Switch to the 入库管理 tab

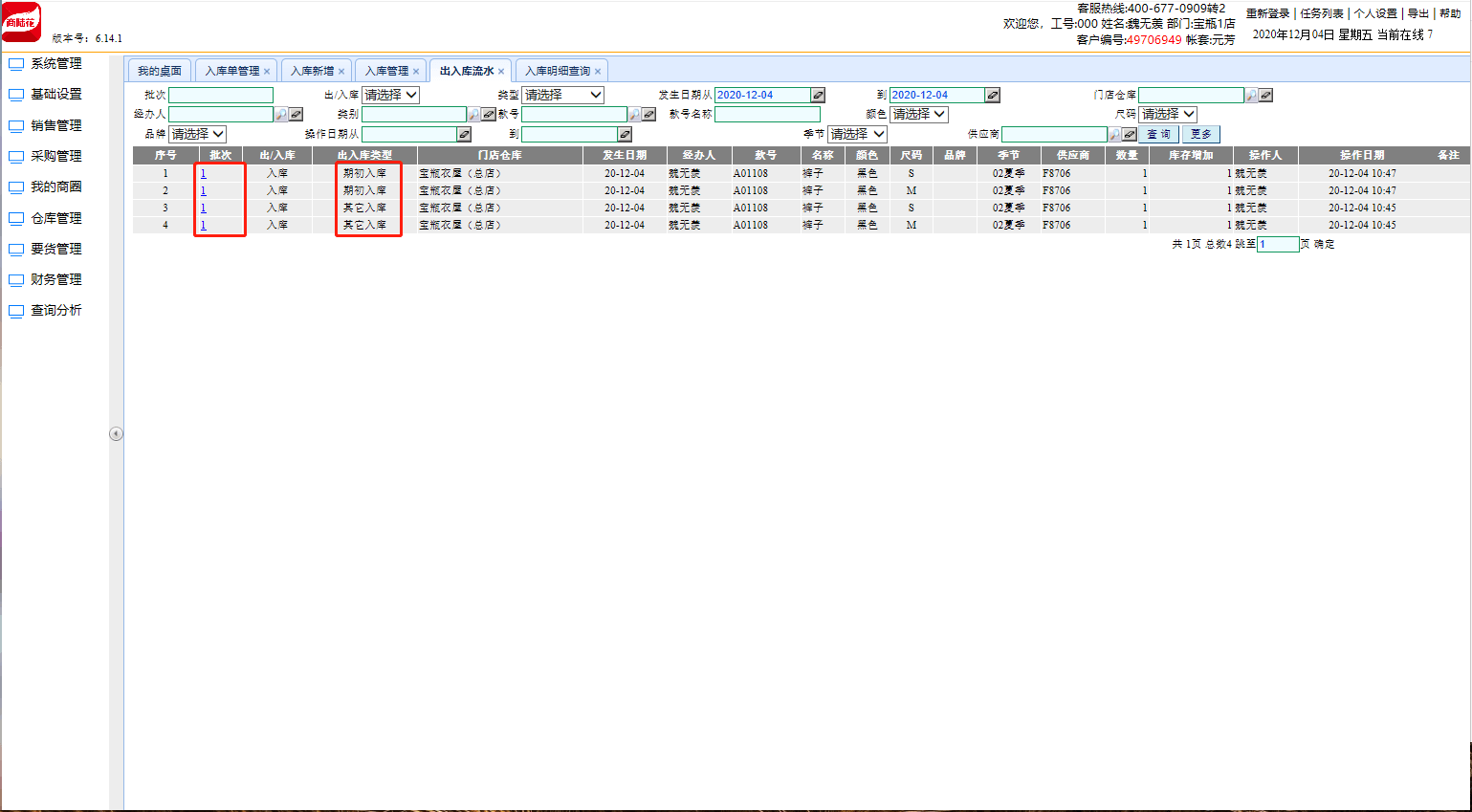point(386,71)
